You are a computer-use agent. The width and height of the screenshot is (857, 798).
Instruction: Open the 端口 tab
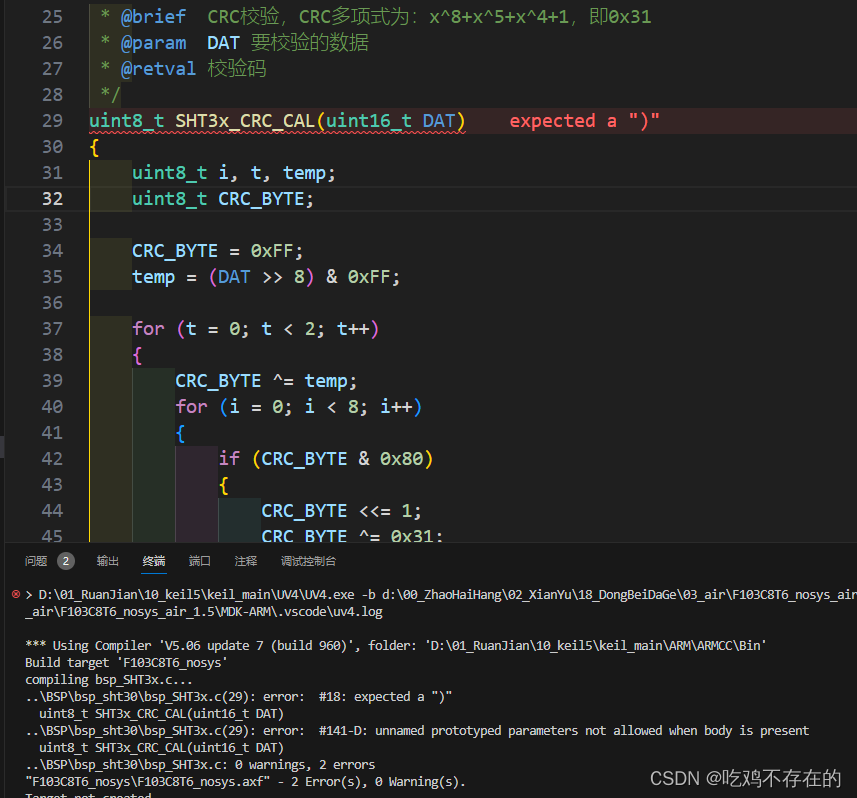(199, 561)
